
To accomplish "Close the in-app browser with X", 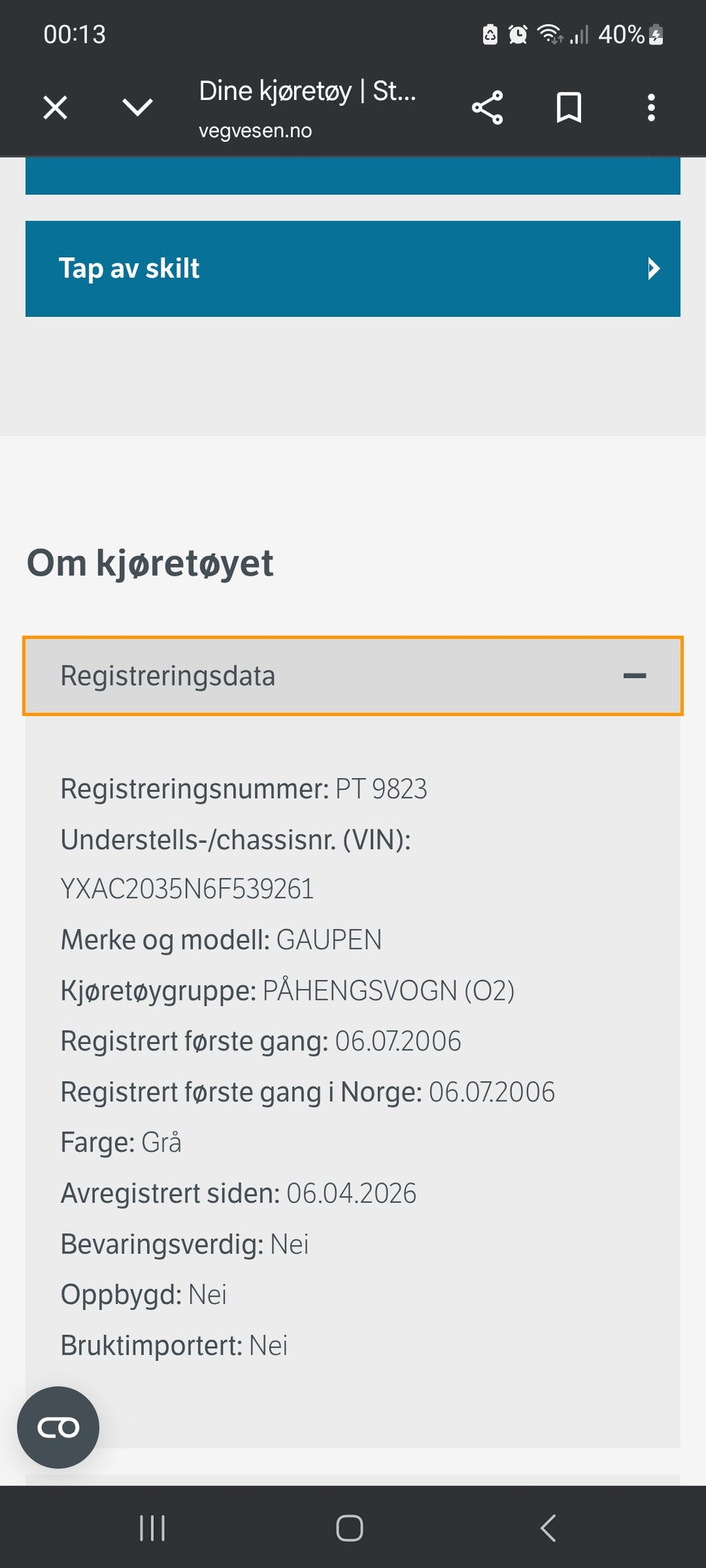I will click(x=55, y=108).
